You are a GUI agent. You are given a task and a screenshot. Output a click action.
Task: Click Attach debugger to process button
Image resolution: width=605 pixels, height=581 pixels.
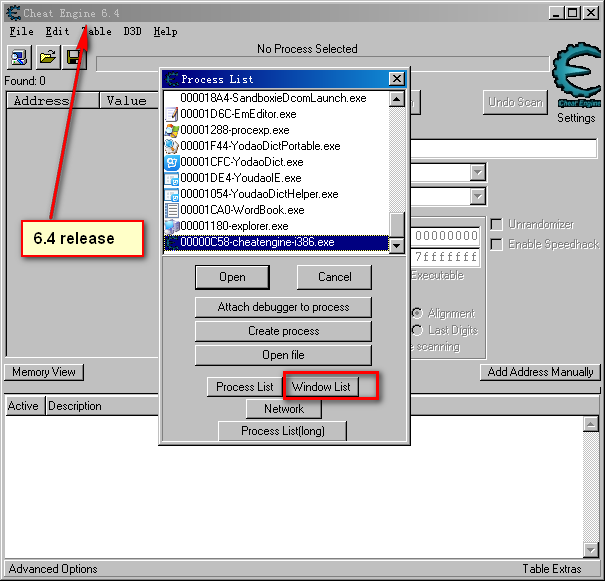(283, 307)
